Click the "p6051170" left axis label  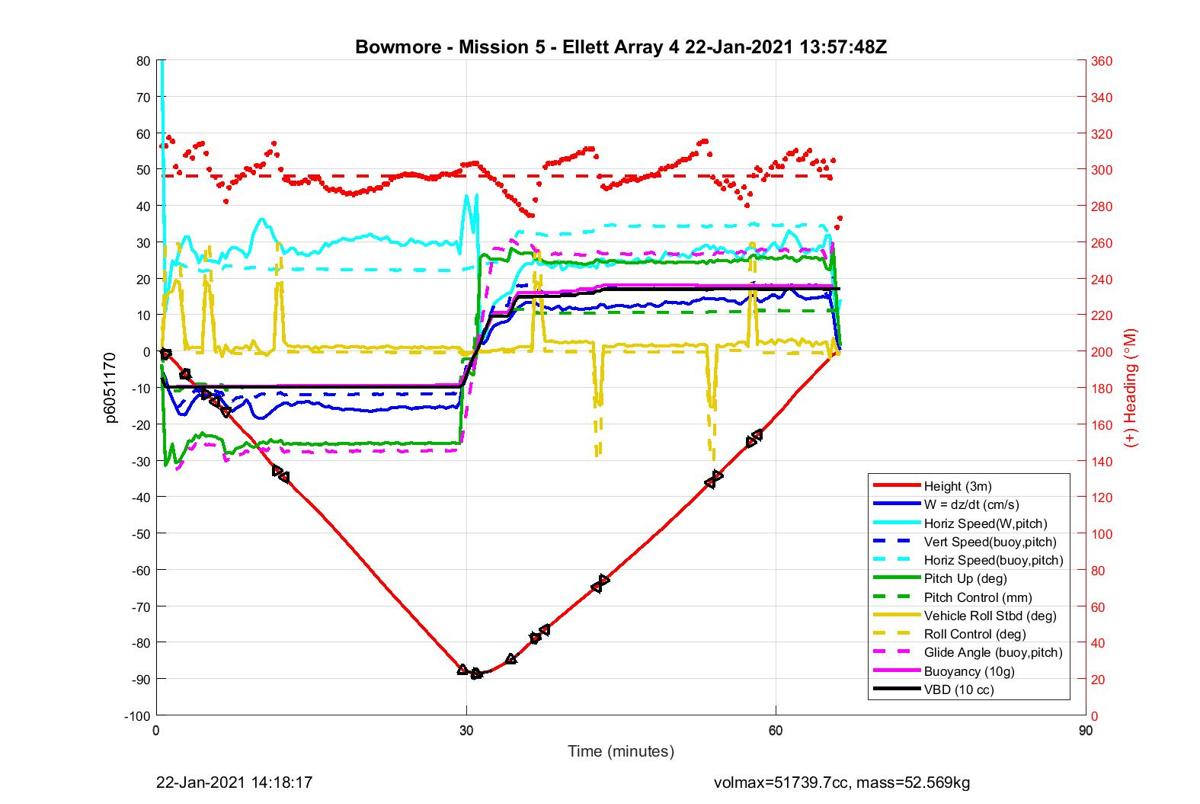113,386
